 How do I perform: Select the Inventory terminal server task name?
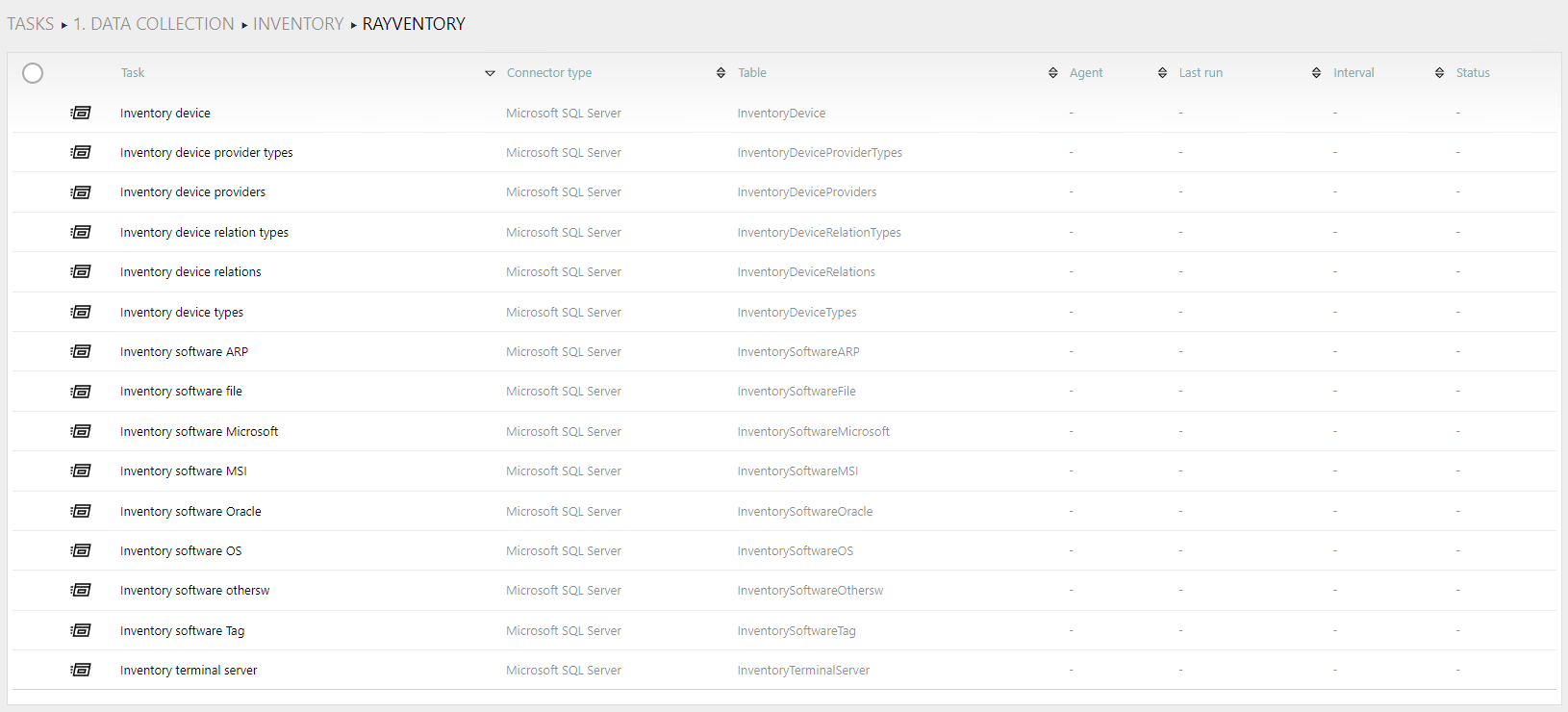click(x=189, y=670)
